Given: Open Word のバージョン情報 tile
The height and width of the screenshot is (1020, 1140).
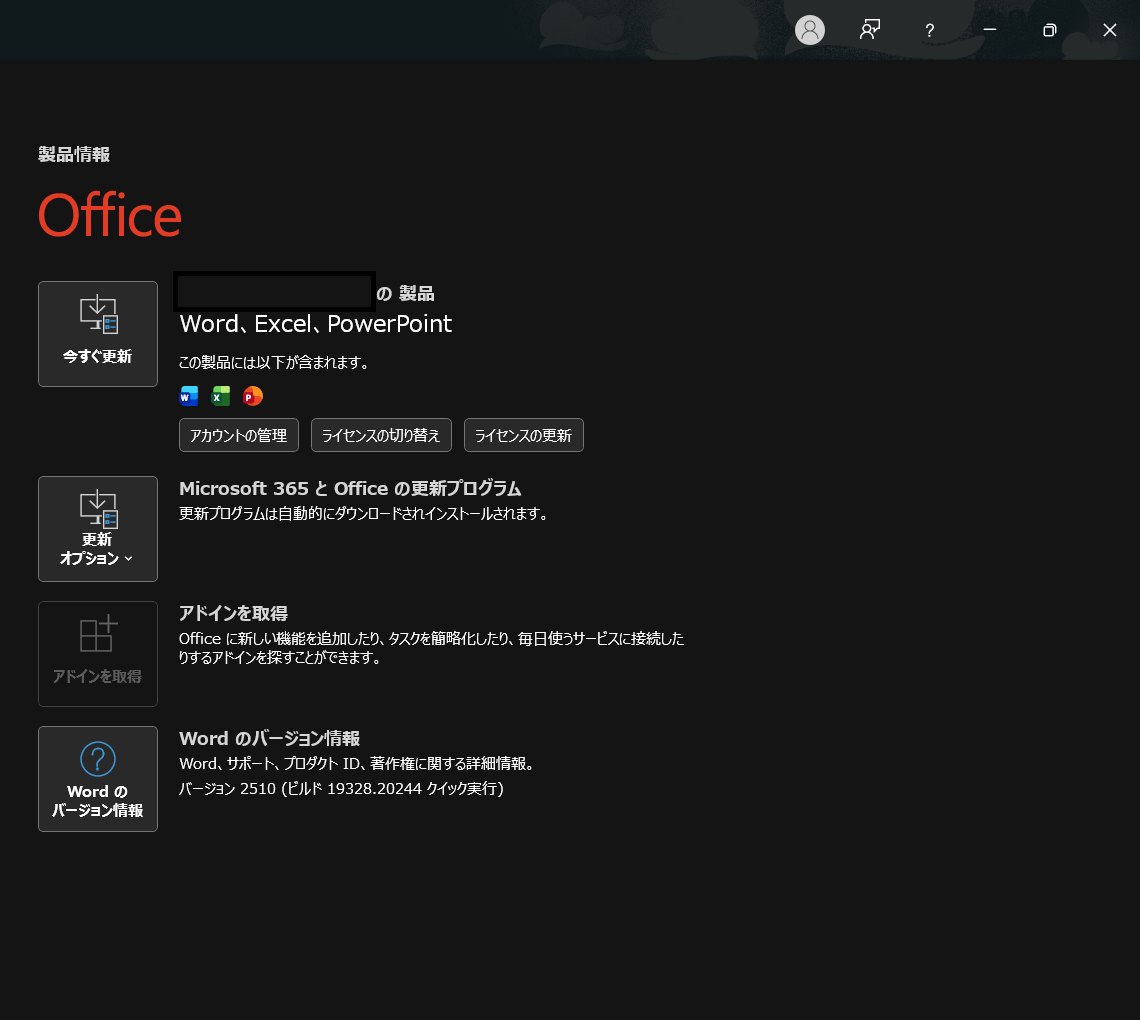Looking at the screenshot, I should [x=98, y=779].
